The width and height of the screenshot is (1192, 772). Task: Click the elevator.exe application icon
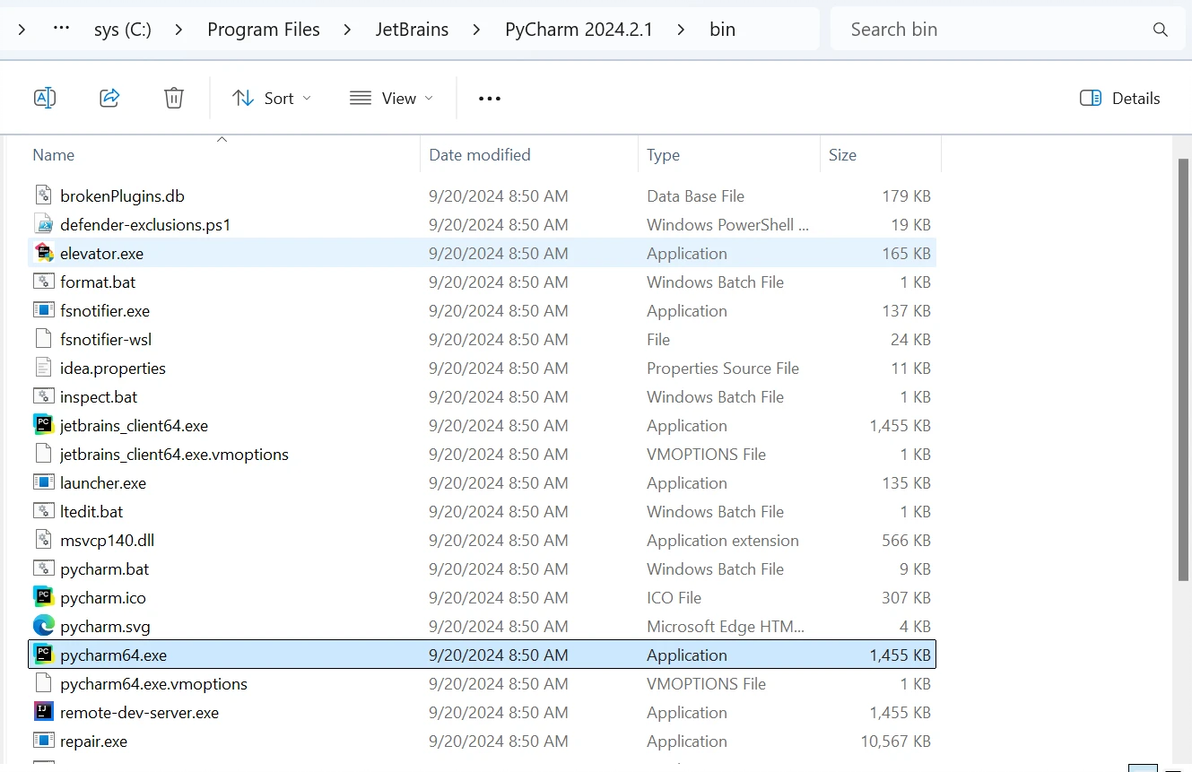point(43,253)
